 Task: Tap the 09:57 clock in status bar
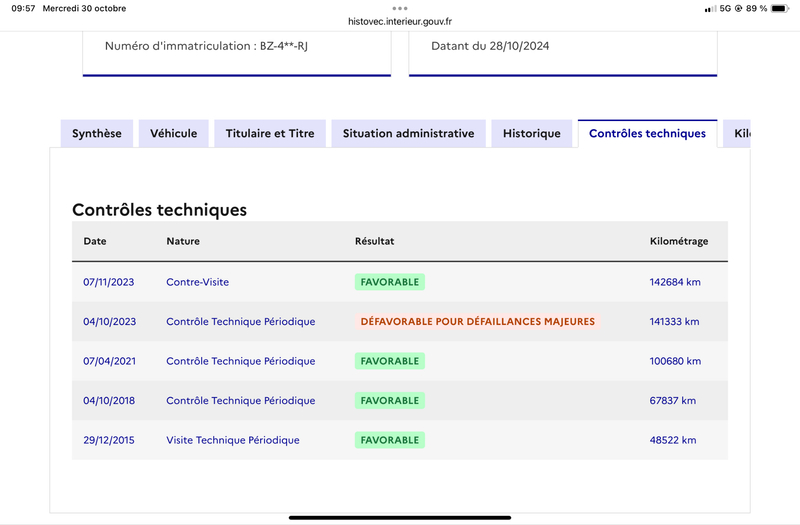pos(23,8)
